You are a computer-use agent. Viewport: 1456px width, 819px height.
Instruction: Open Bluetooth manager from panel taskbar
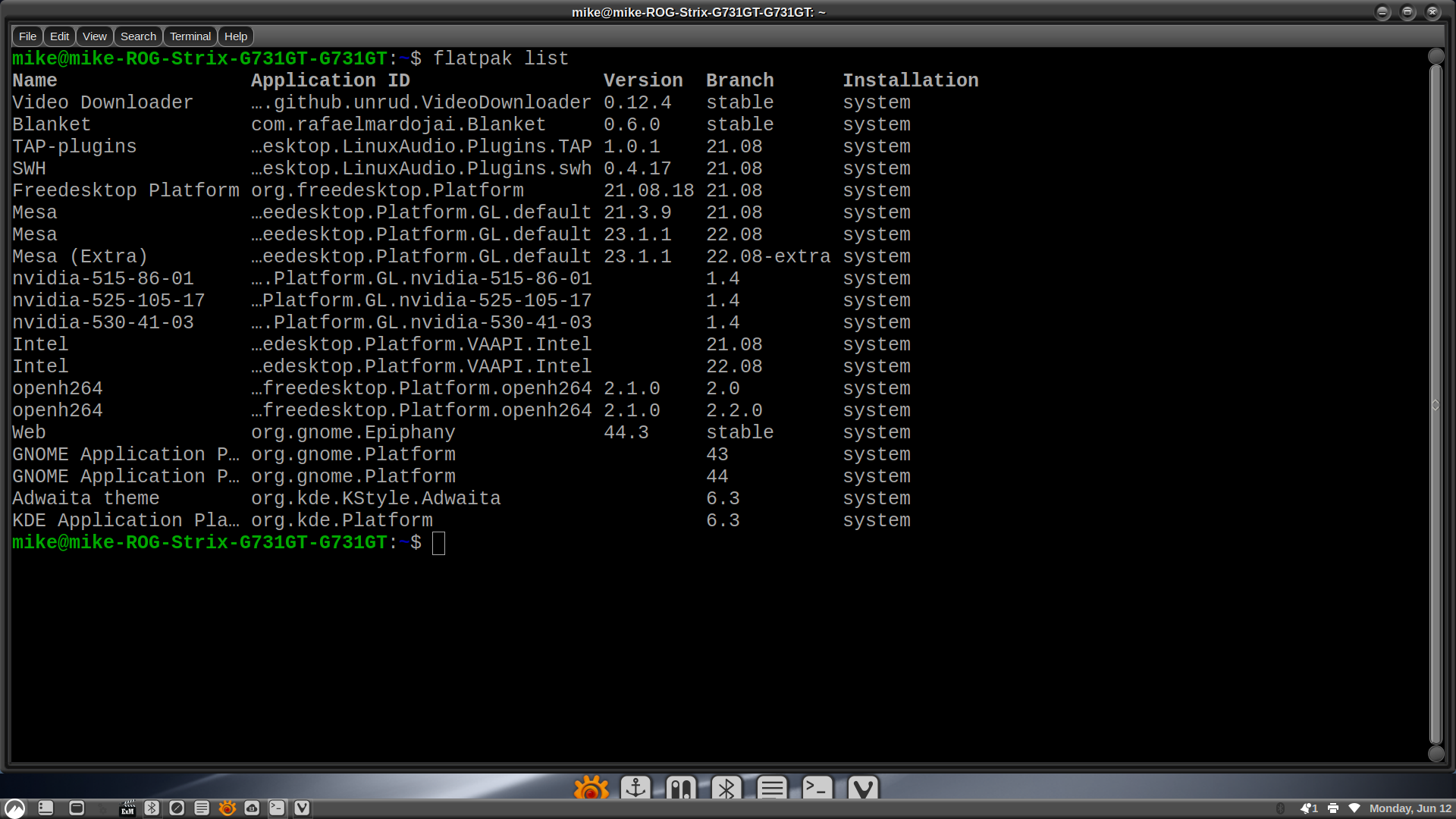[152, 808]
